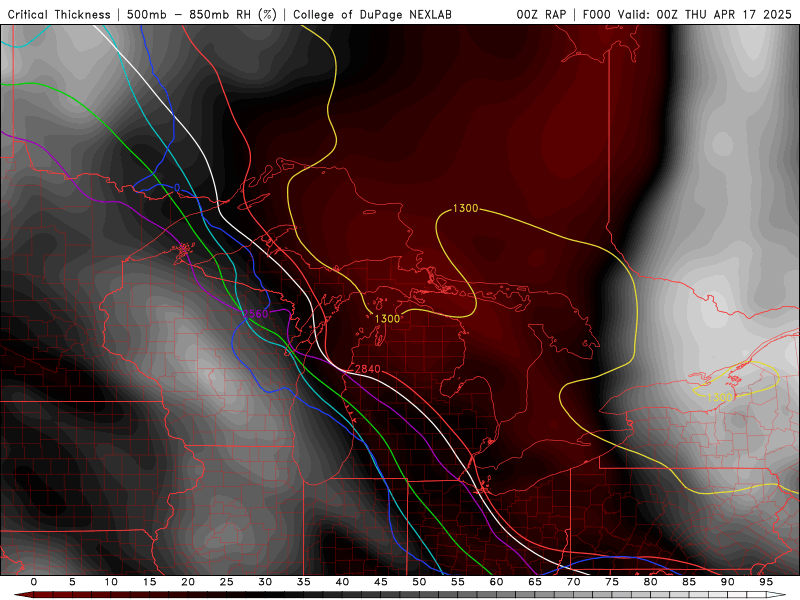Click the "90" value on the color scale
Viewport: 800px width, 600px height.
pyautogui.click(x=727, y=582)
